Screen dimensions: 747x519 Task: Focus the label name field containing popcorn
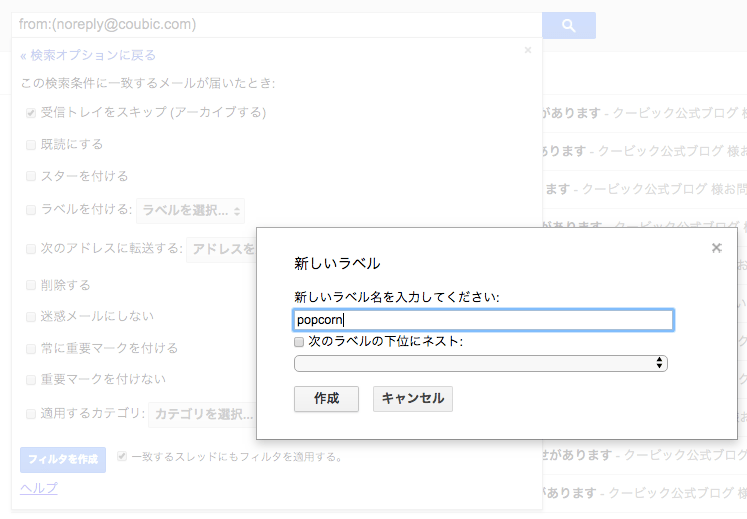click(483, 320)
